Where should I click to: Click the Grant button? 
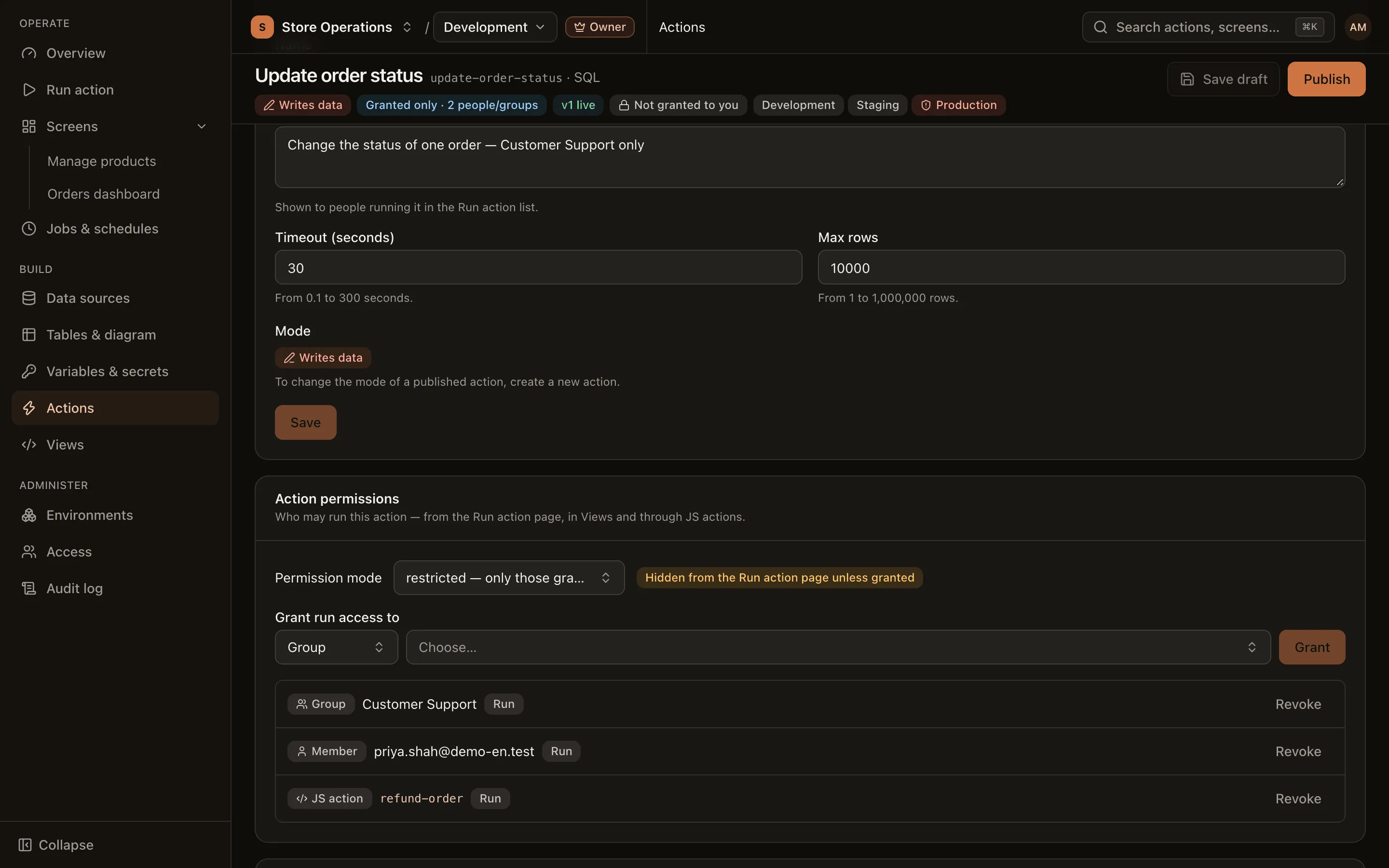(1311, 647)
